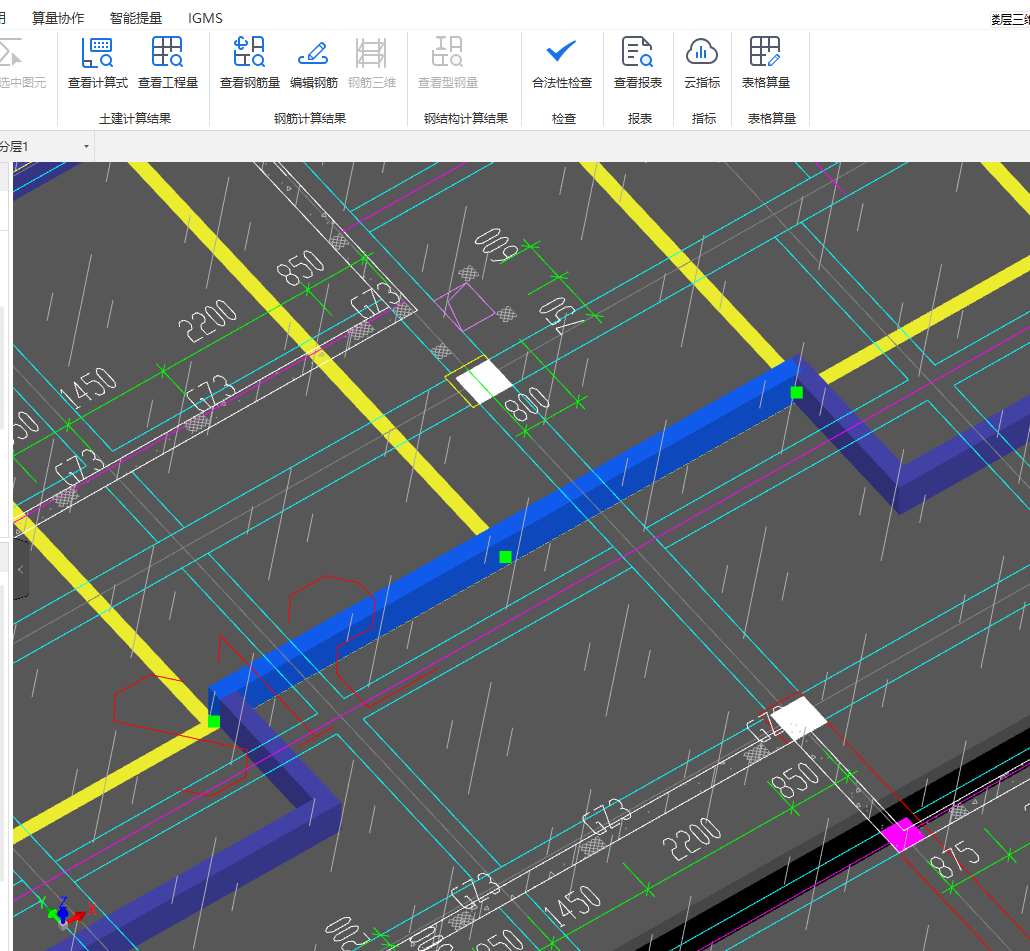Open 表格算量 tool
Screen dimensions: 1030x951
[765, 62]
